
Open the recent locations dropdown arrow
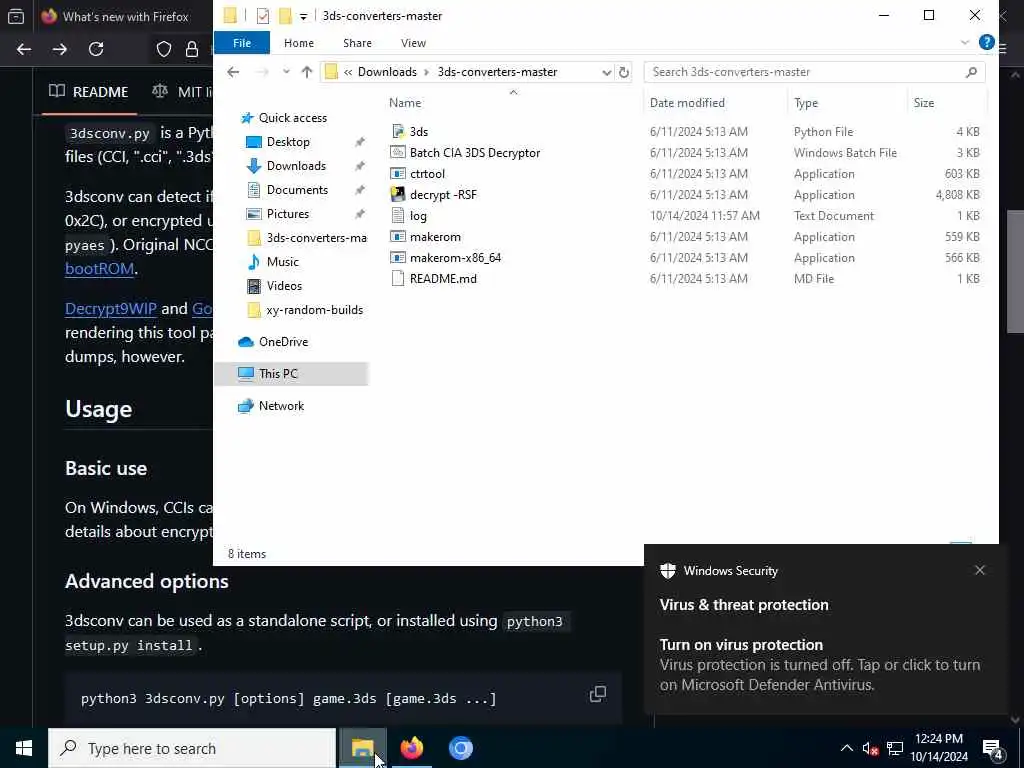pyautogui.click(x=286, y=72)
